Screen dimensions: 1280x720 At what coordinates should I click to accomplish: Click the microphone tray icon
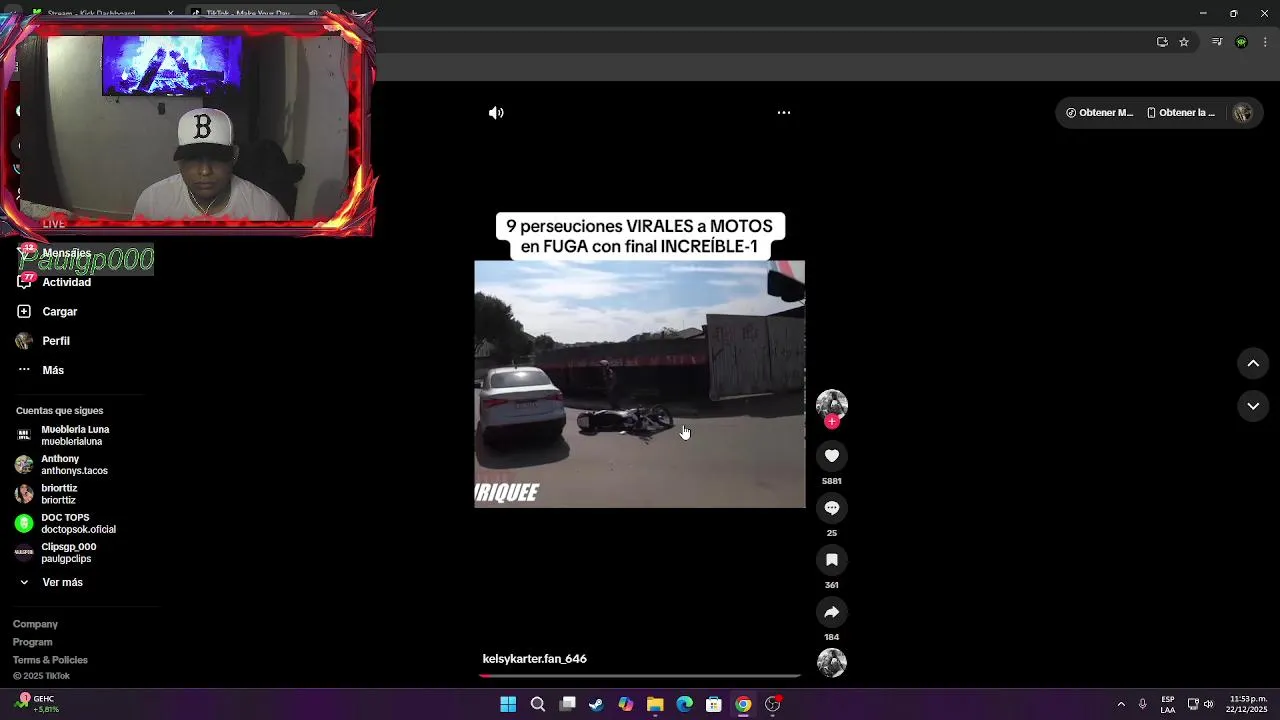click(x=1143, y=704)
